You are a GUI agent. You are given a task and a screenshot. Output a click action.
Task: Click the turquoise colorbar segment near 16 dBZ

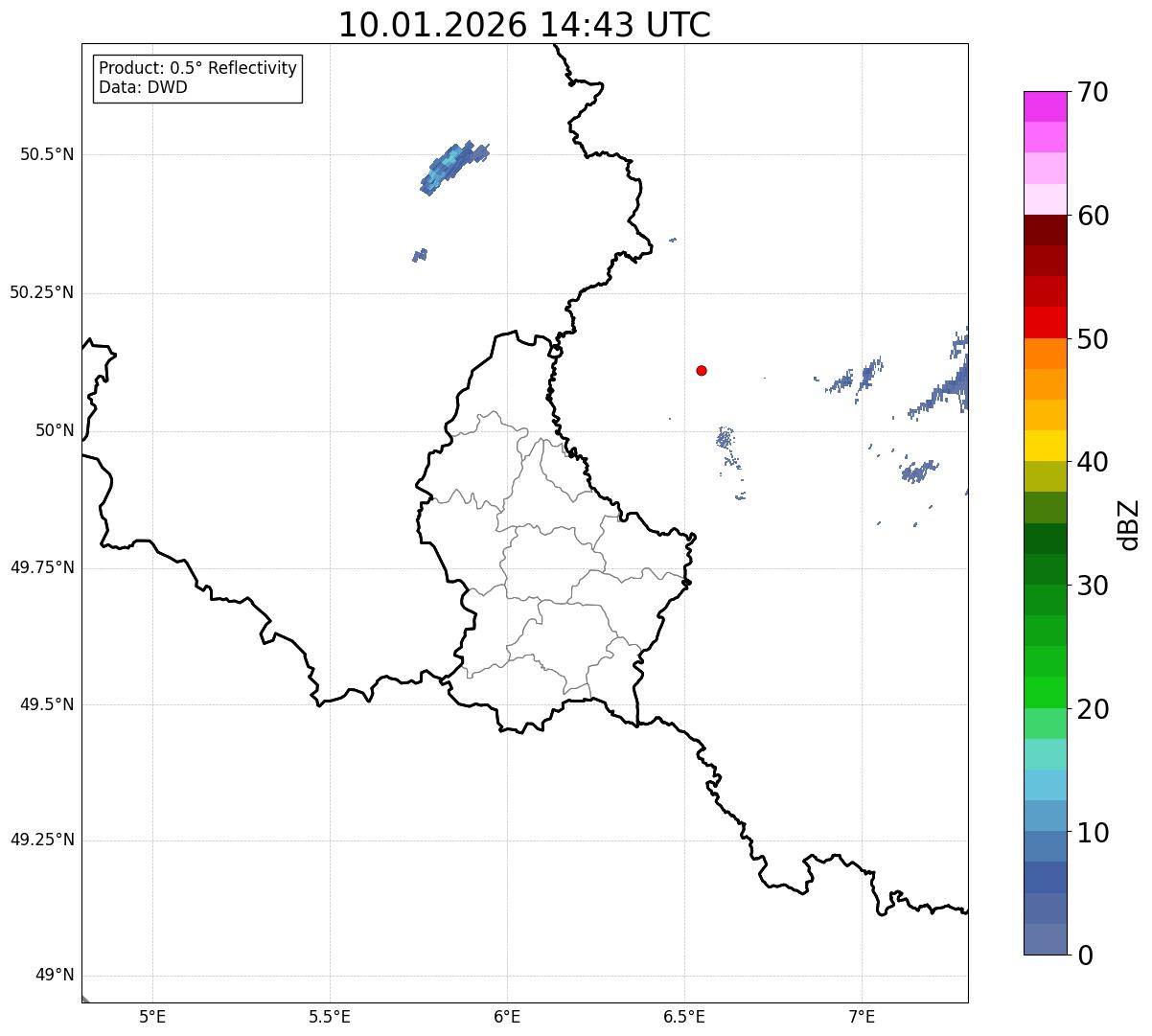(1046, 754)
